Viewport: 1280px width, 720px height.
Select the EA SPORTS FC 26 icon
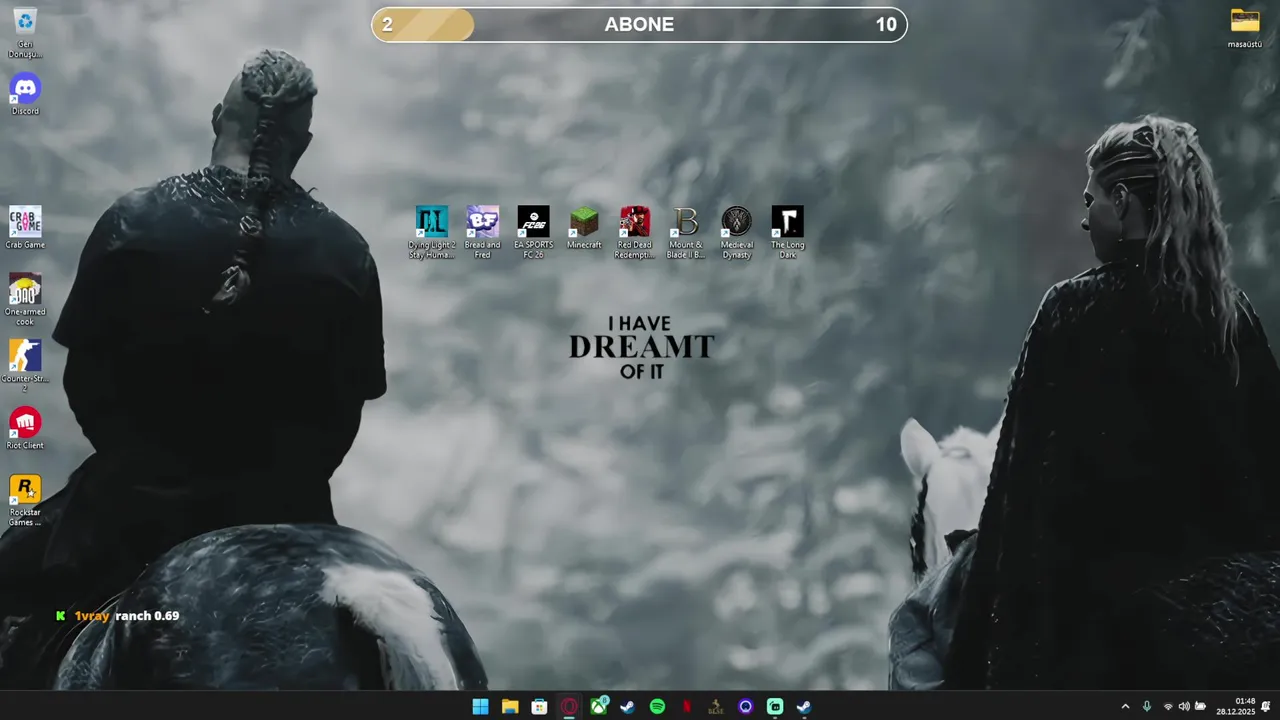pyautogui.click(x=533, y=233)
